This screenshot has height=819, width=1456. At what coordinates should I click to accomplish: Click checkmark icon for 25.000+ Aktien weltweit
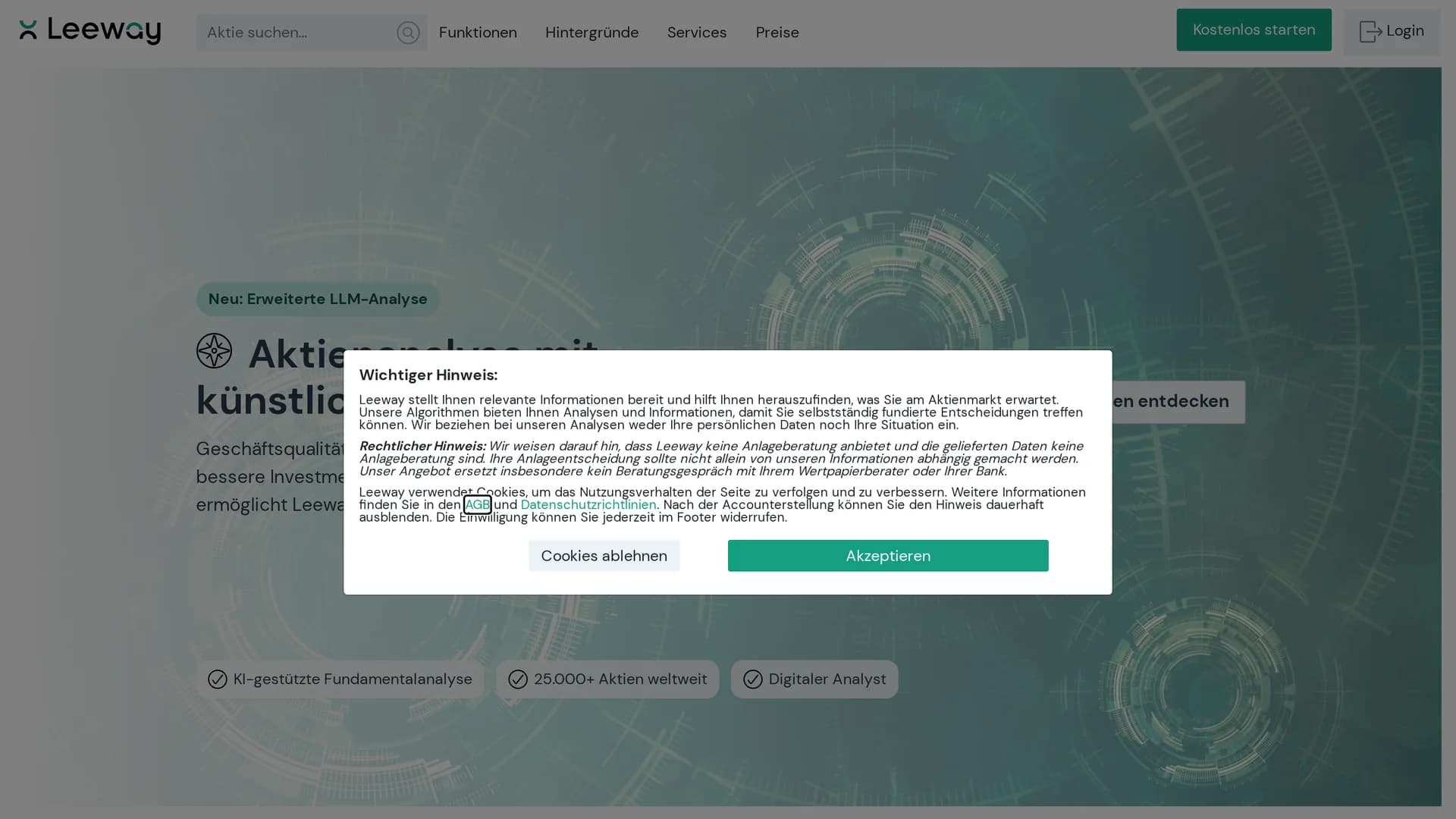(518, 679)
